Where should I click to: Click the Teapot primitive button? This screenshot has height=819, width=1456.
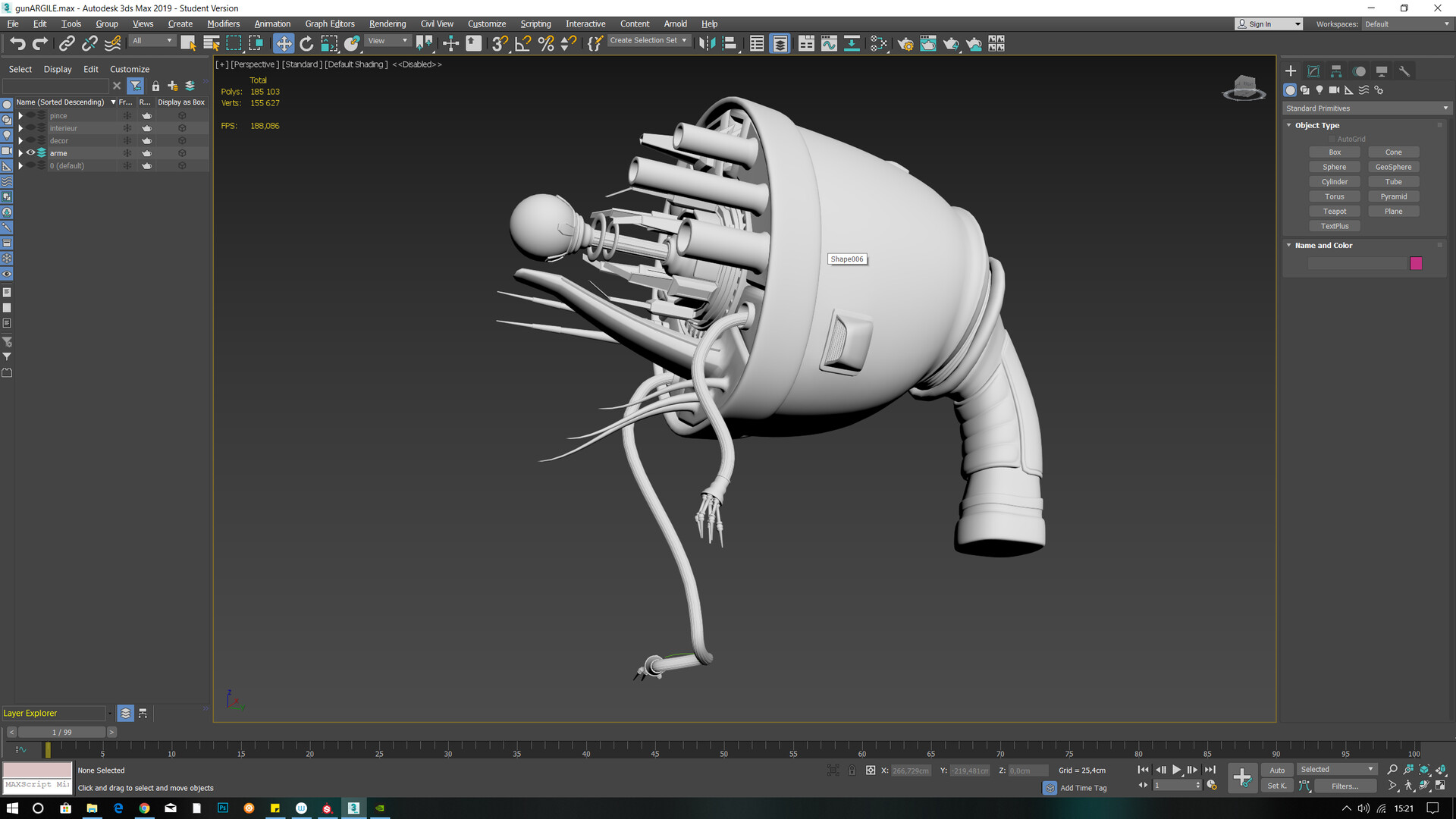pos(1334,212)
